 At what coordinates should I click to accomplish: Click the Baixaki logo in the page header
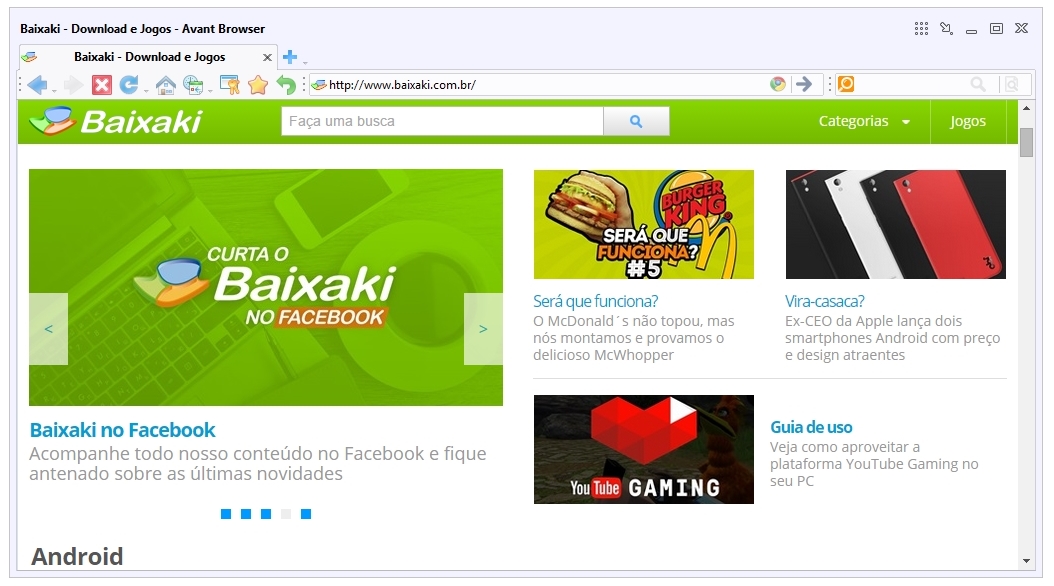(x=115, y=122)
